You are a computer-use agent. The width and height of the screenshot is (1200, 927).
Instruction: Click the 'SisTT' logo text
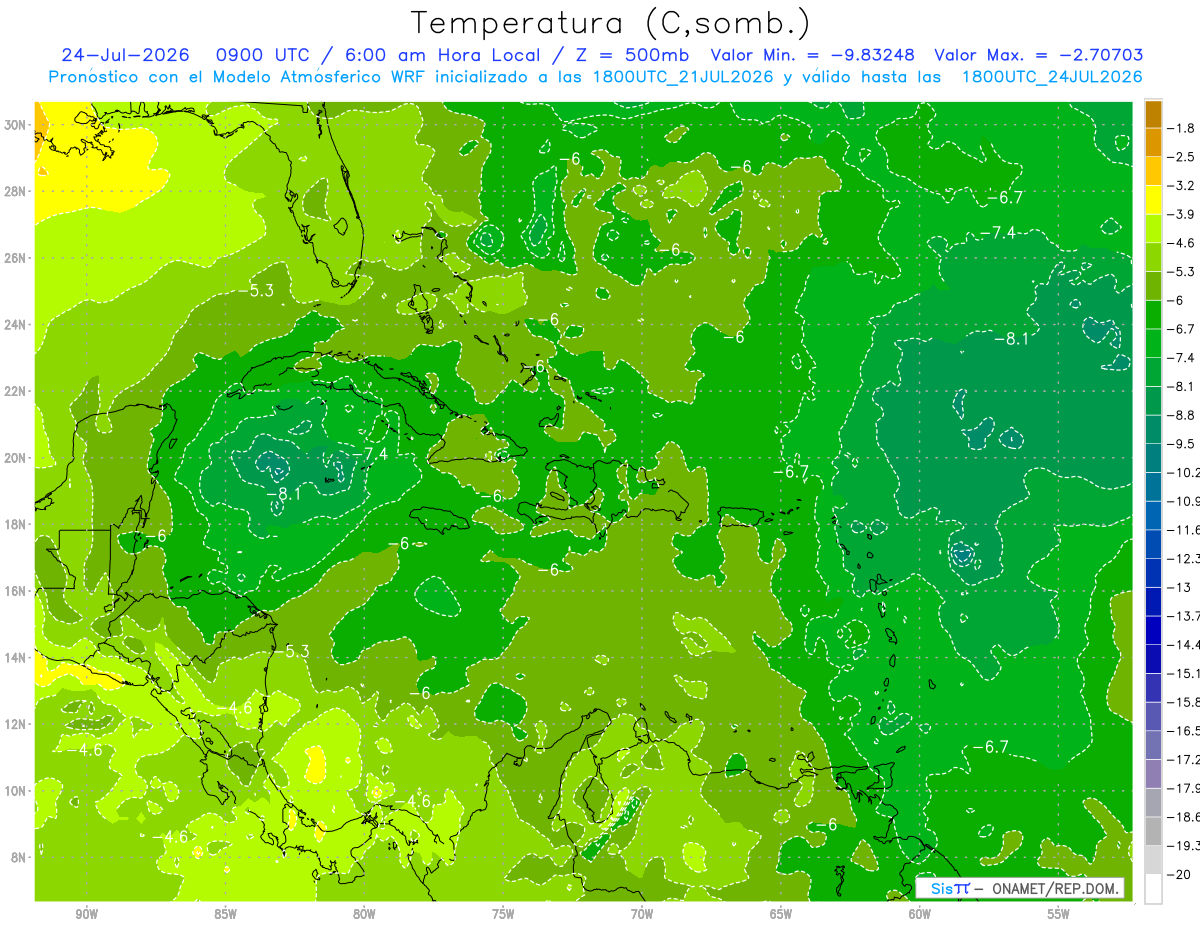(x=949, y=888)
